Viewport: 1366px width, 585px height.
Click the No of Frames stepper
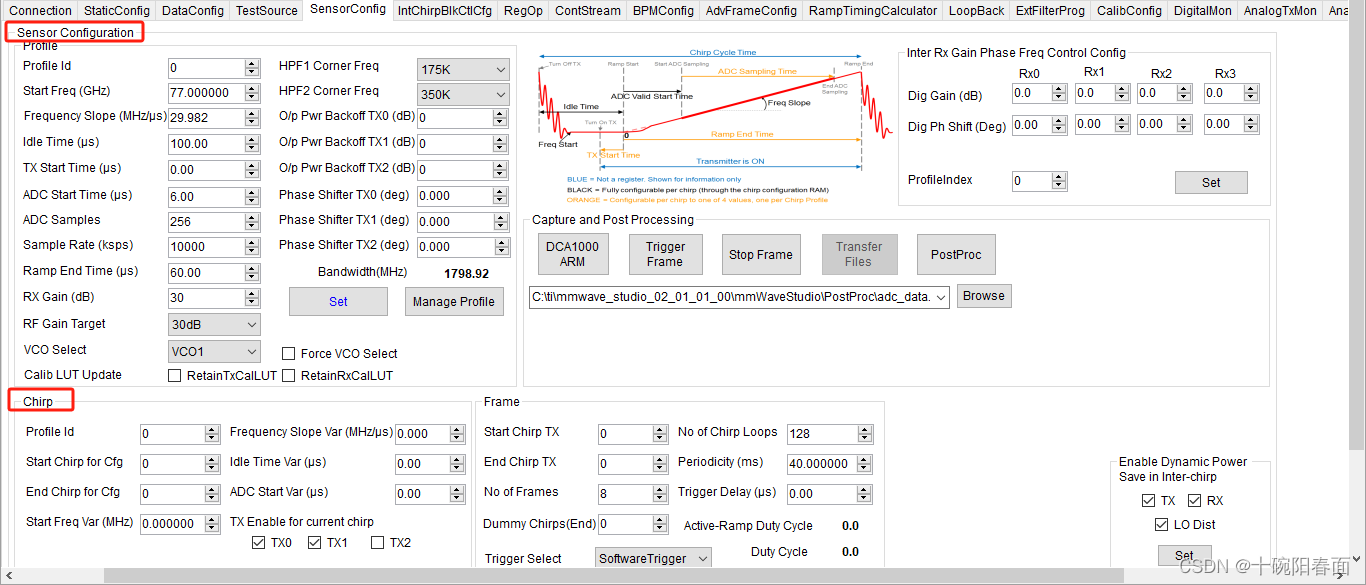659,494
